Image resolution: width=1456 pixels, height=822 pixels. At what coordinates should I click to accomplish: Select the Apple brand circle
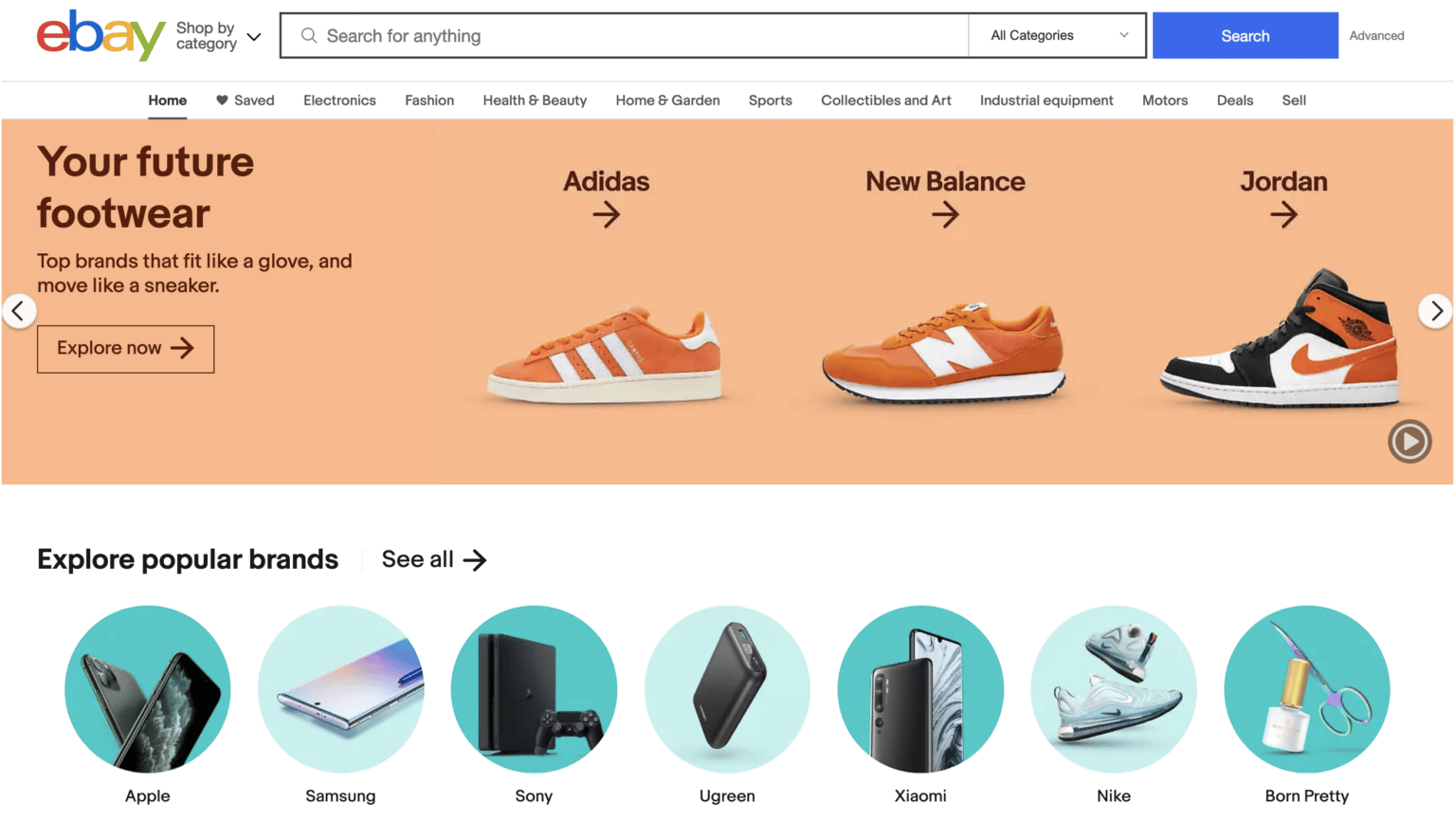(x=148, y=689)
